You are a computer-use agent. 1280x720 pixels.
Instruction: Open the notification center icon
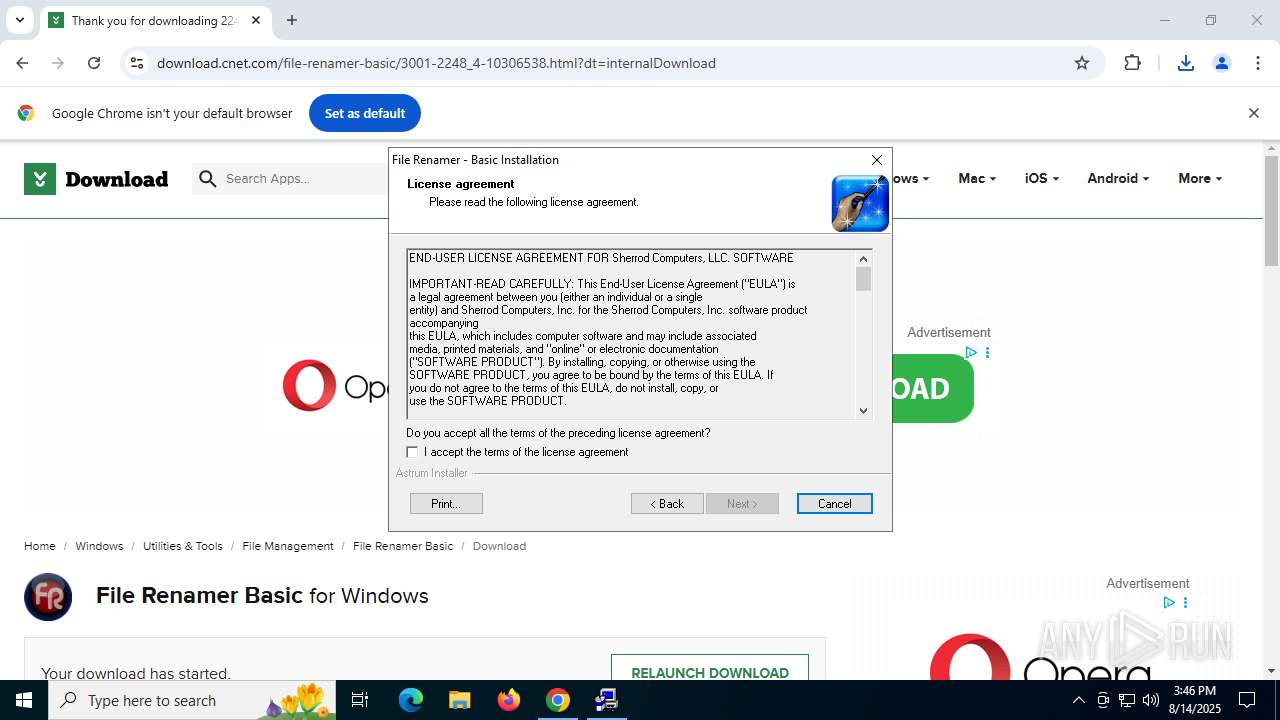[1247, 700]
